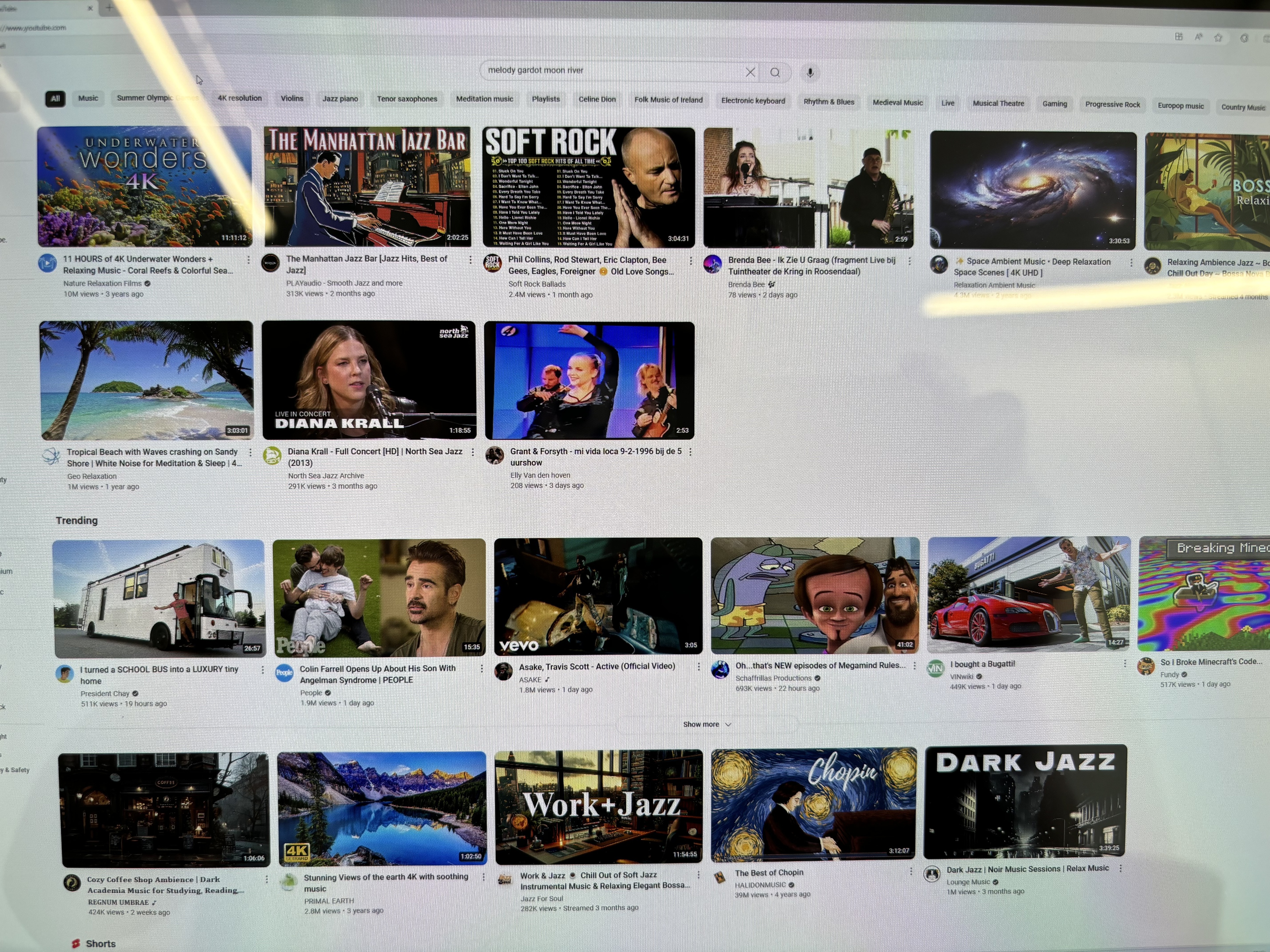Open menu for SCHOOL BUS tiny home video
The width and height of the screenshot is (1270, 952).
pyautogui.click(x=262, y=670)
